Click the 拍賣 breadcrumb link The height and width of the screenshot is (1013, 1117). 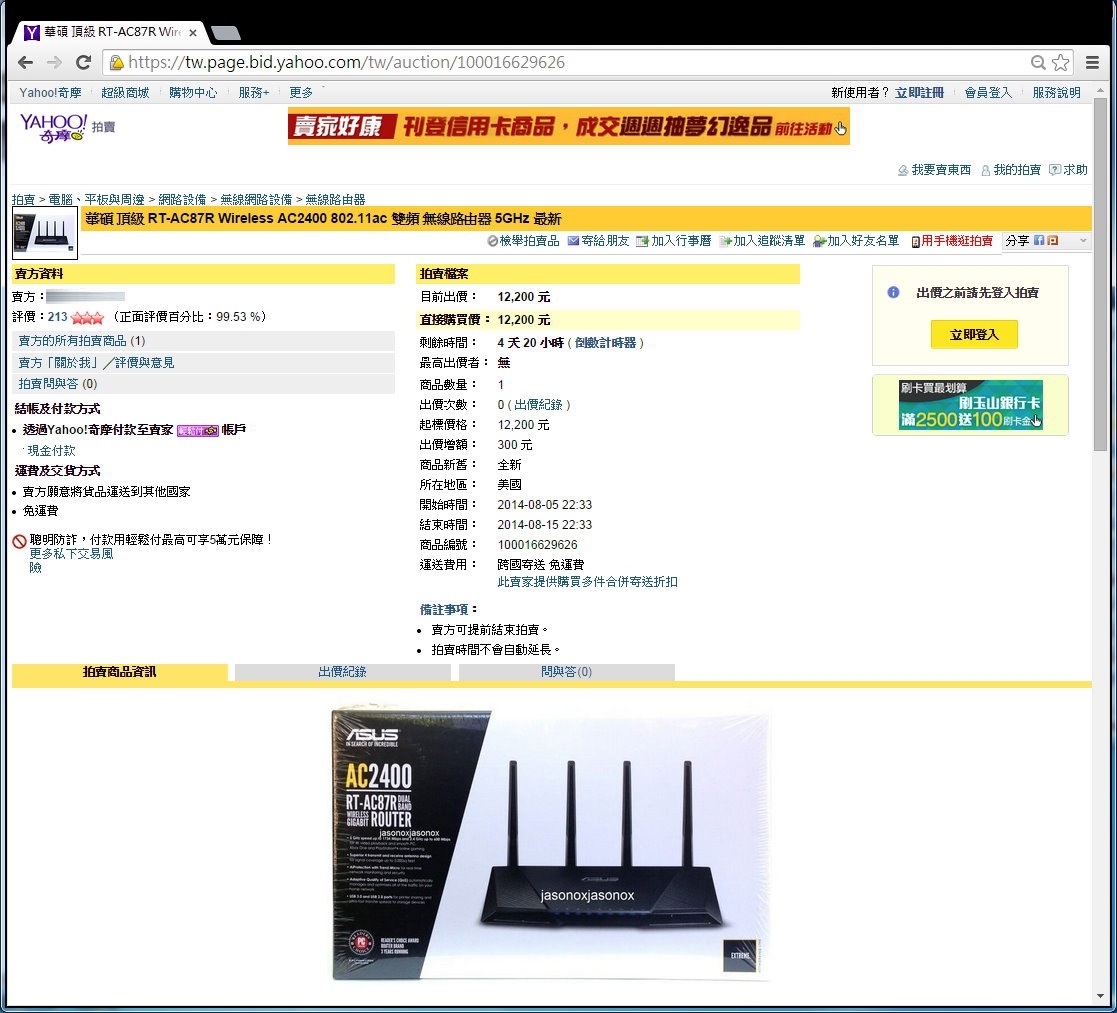(x=24, y=199)
